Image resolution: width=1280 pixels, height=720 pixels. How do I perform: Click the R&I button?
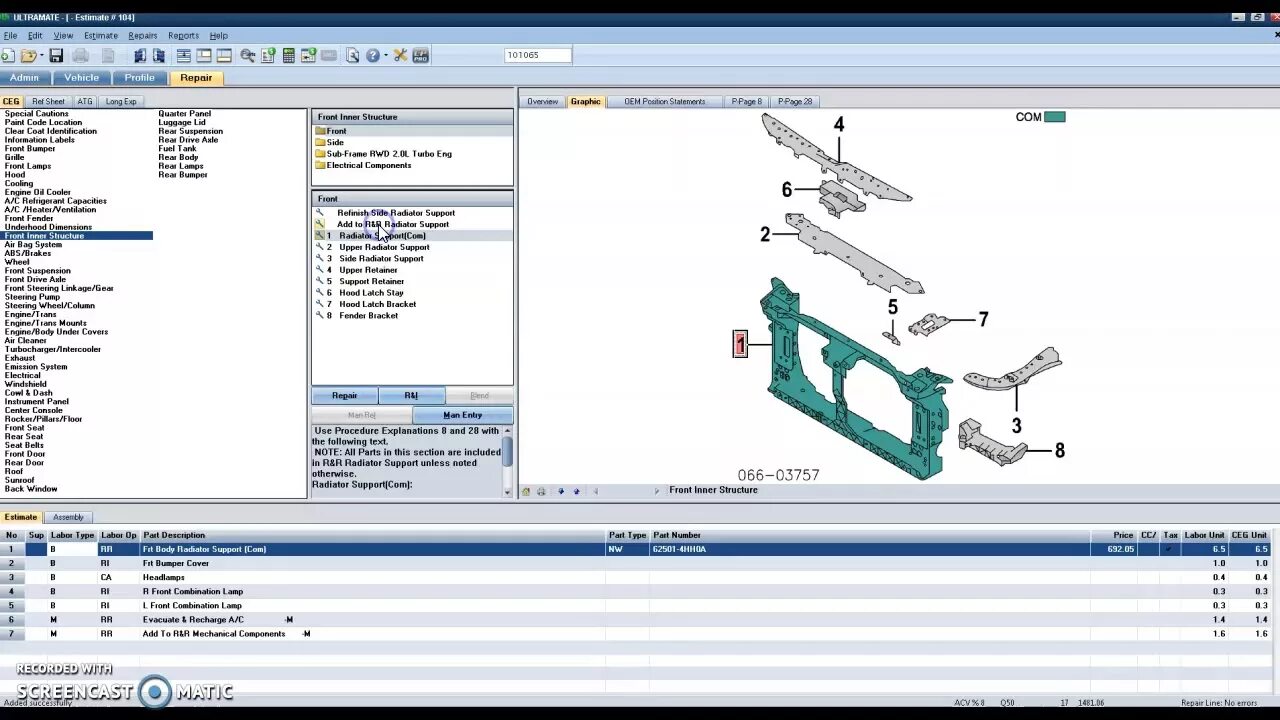click(x=411, y=396)
